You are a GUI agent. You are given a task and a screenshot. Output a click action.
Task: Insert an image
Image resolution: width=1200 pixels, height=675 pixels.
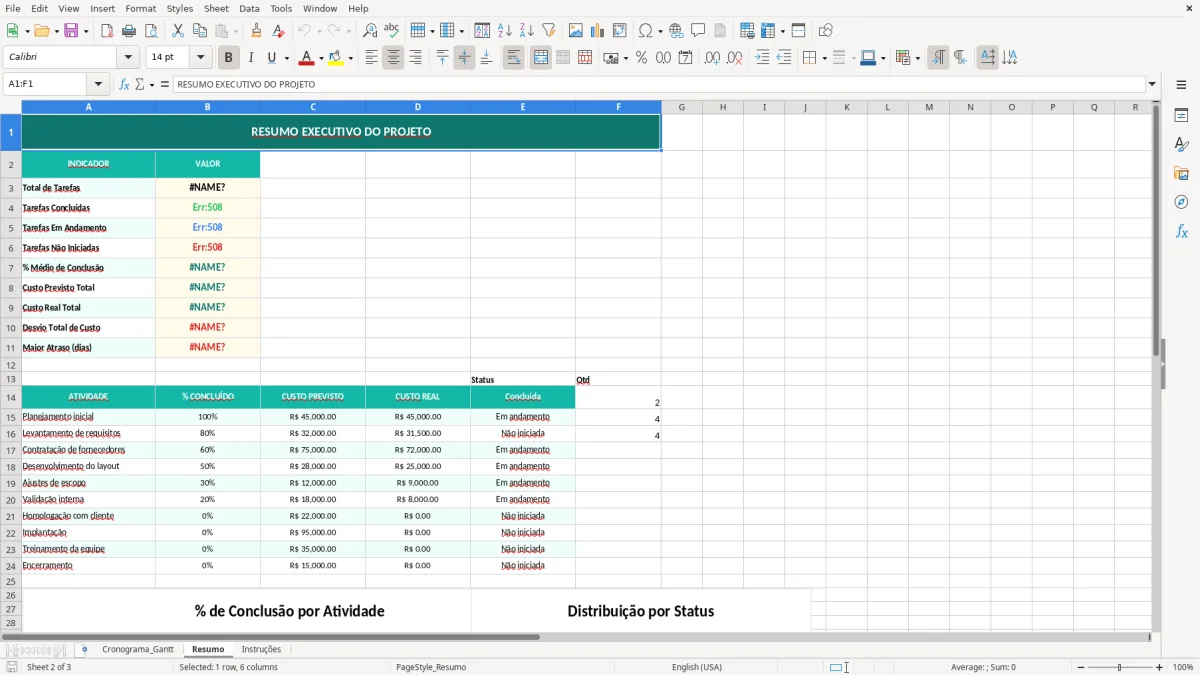tap(576, 31)
